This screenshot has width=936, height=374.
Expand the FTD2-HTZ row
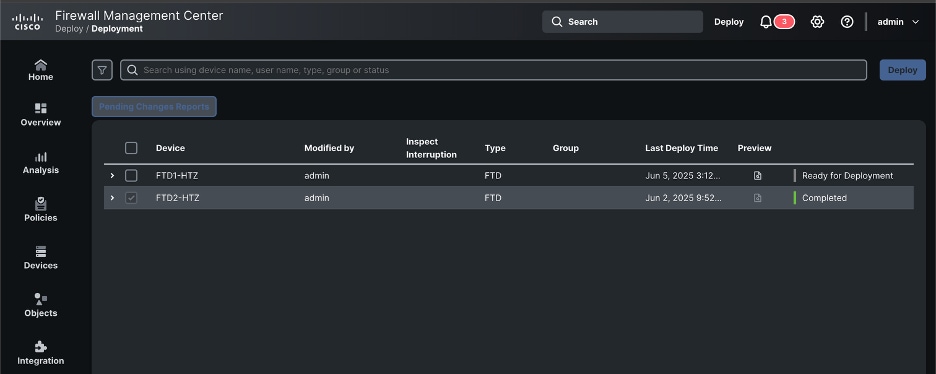[x=112, y=198]
